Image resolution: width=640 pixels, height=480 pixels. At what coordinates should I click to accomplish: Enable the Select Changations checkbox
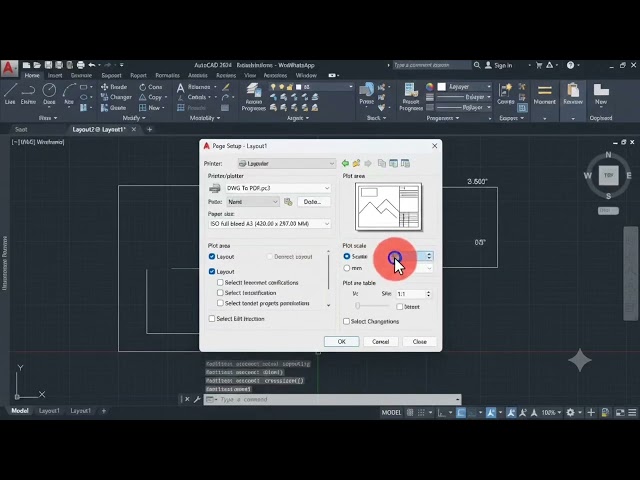[x=347, y=322]
